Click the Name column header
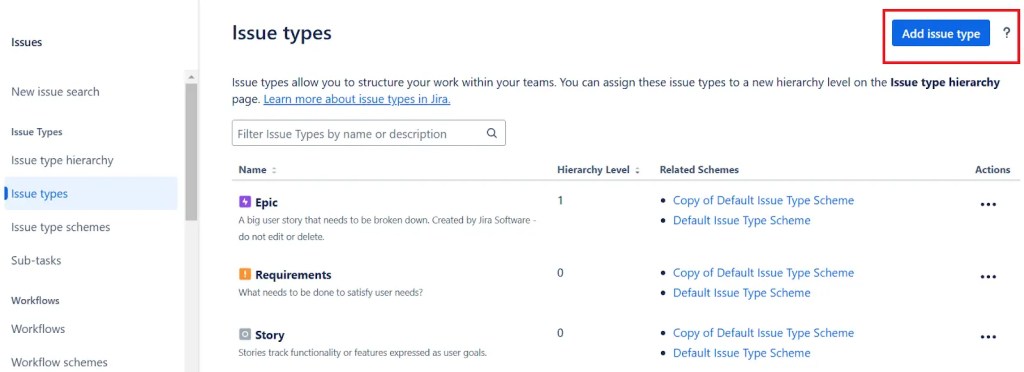1024x372 pixels. click(x=253, y=170)
